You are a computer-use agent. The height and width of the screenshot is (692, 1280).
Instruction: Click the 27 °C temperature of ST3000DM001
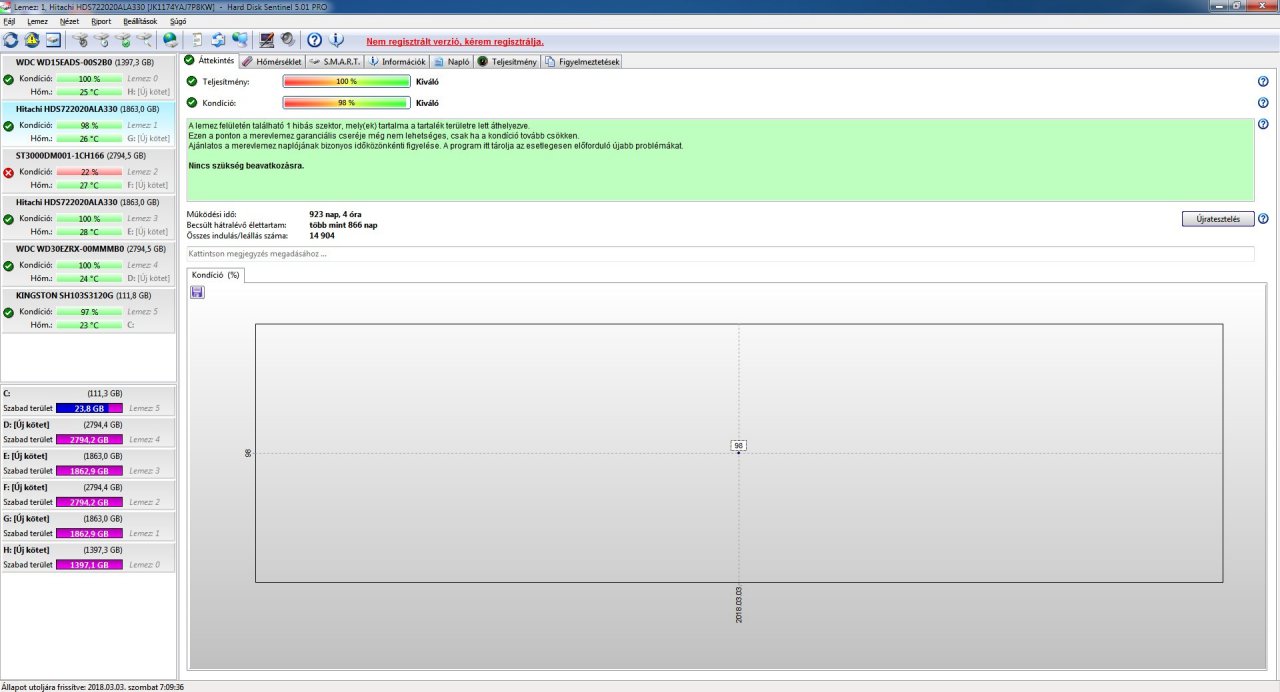click(89, 185)
